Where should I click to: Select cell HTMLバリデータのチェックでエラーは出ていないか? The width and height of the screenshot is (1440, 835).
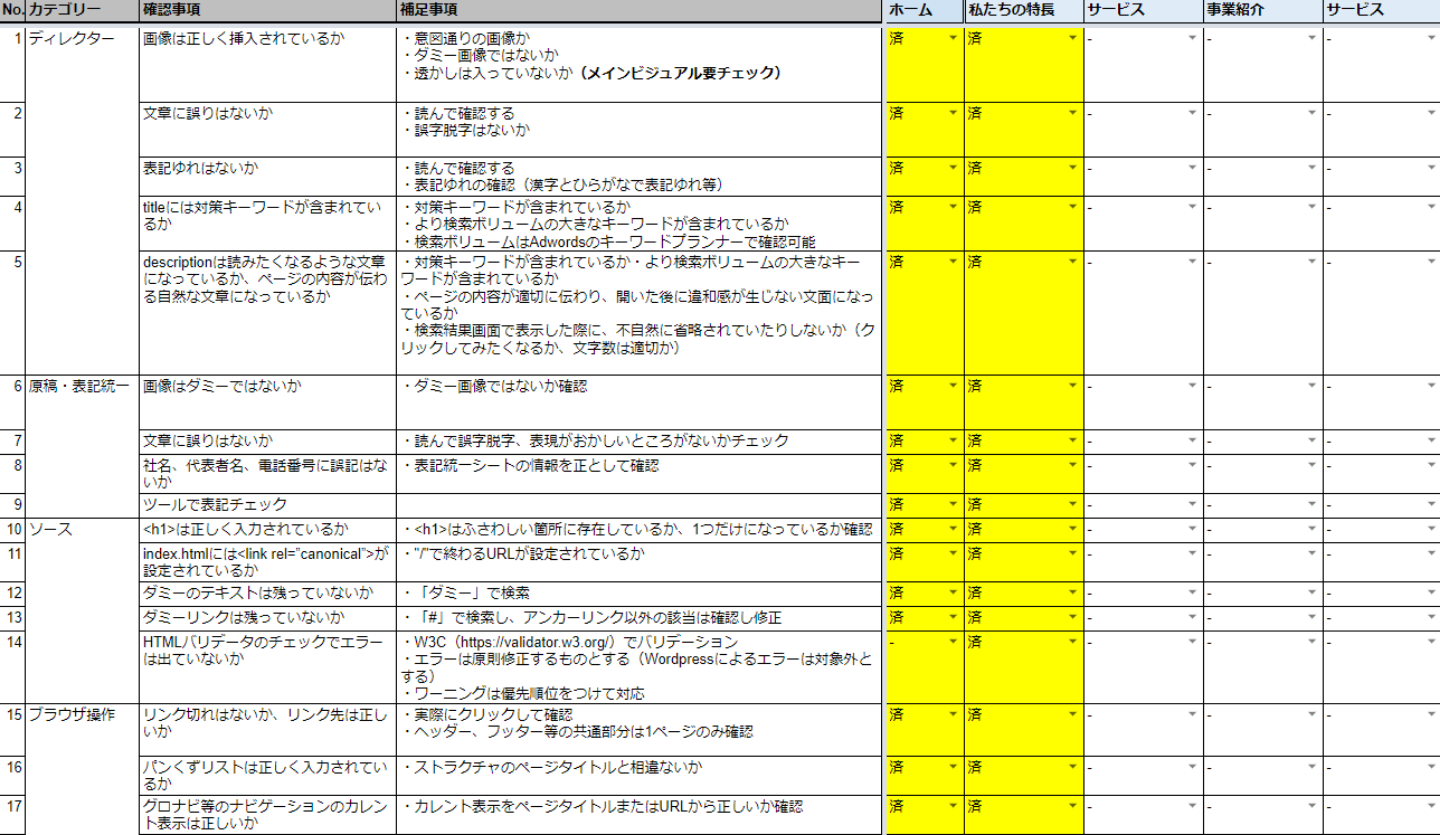coord(267,667)
